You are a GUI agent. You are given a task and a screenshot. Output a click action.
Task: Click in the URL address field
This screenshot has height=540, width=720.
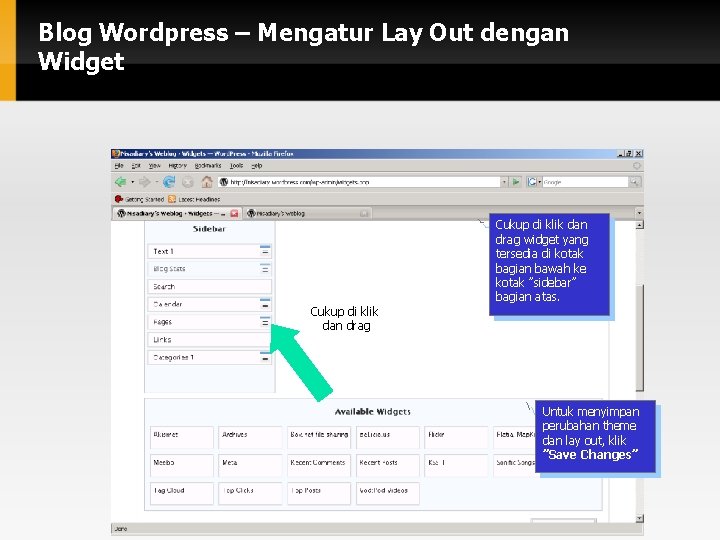359,182
